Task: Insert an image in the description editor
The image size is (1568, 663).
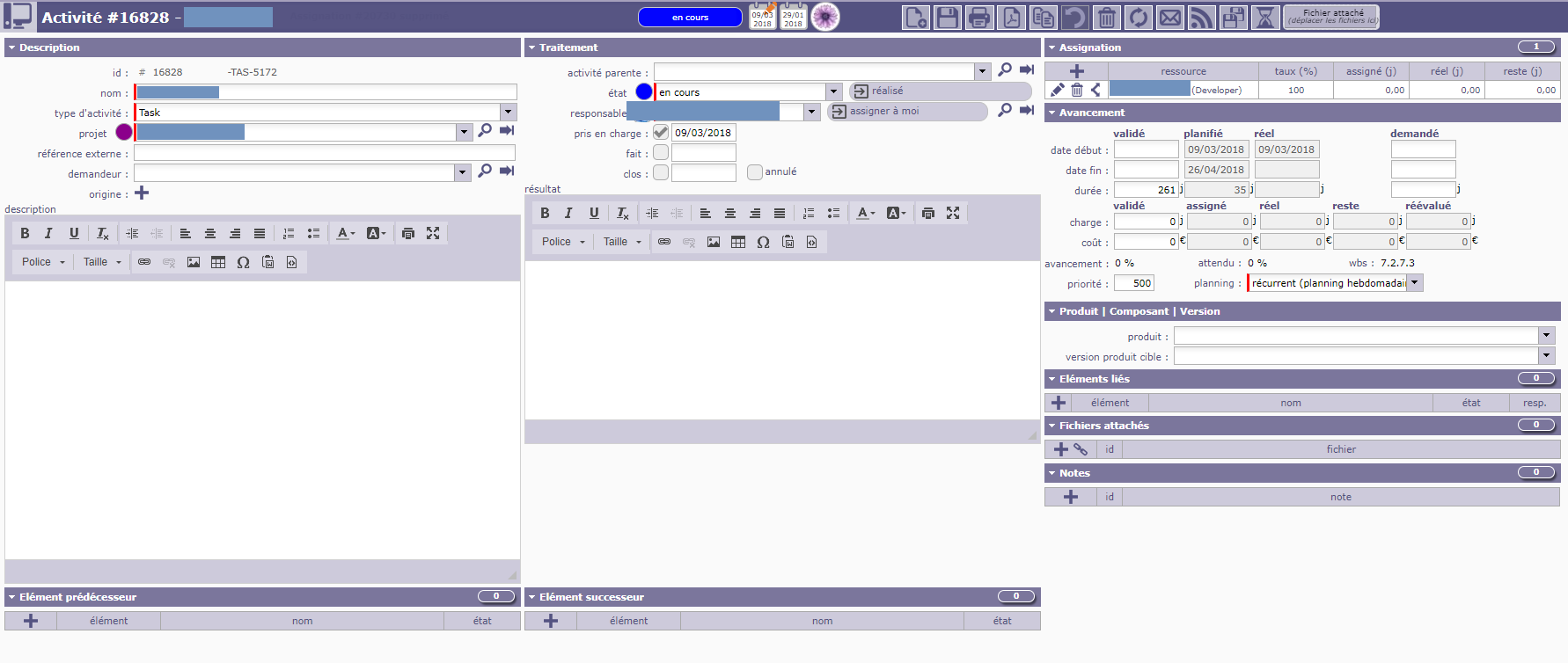Action: [x=194, y=262]
